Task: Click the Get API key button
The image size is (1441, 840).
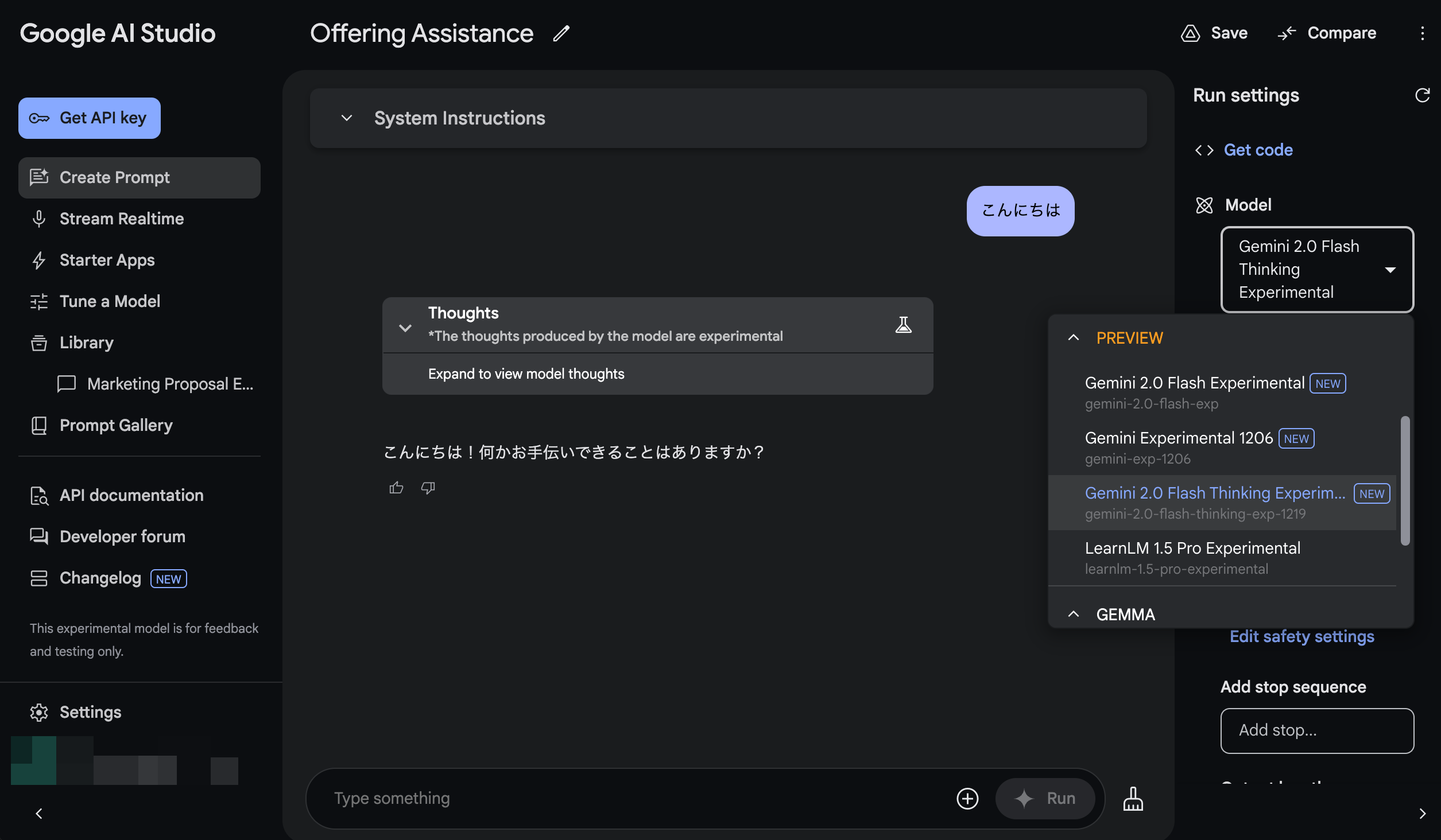Action: pos(90,118)
